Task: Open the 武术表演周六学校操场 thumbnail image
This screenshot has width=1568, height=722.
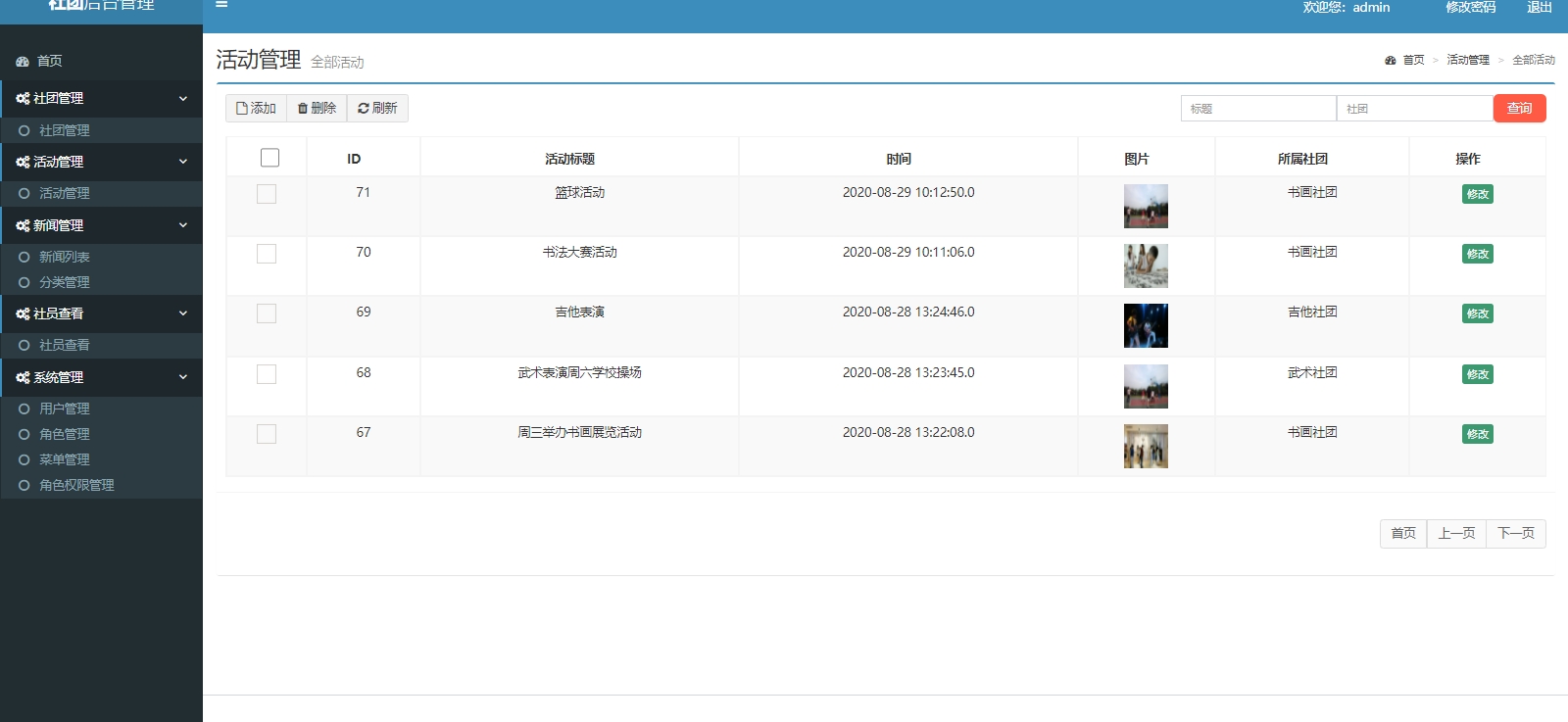Action: [1146, 386]
